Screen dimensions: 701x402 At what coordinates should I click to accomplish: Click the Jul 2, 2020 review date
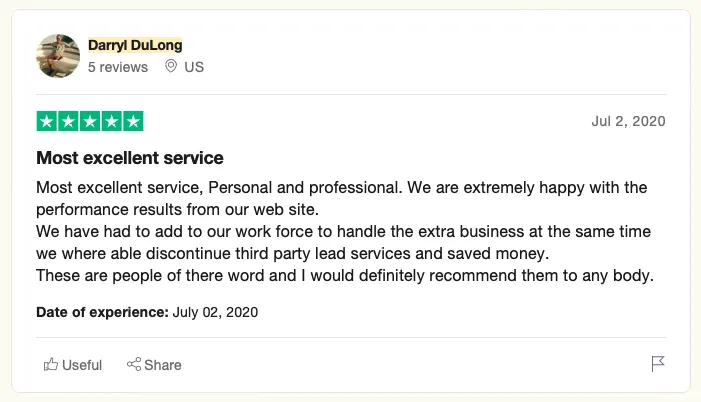click(628, 122)
